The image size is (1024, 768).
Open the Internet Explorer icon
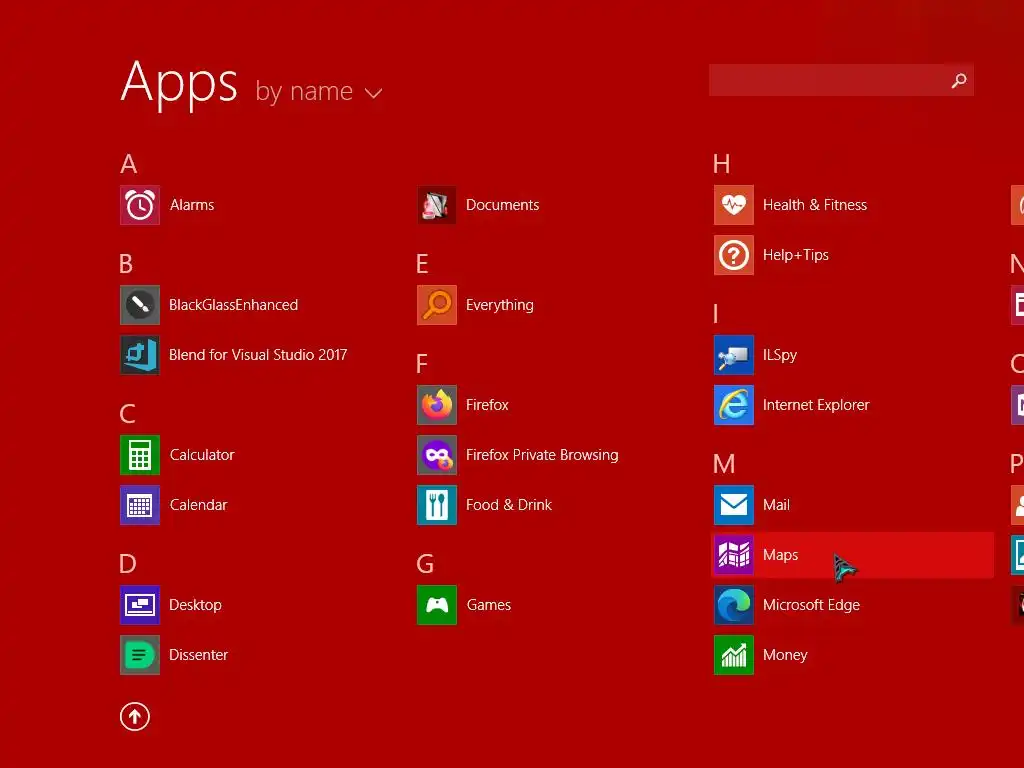[734, 405]
